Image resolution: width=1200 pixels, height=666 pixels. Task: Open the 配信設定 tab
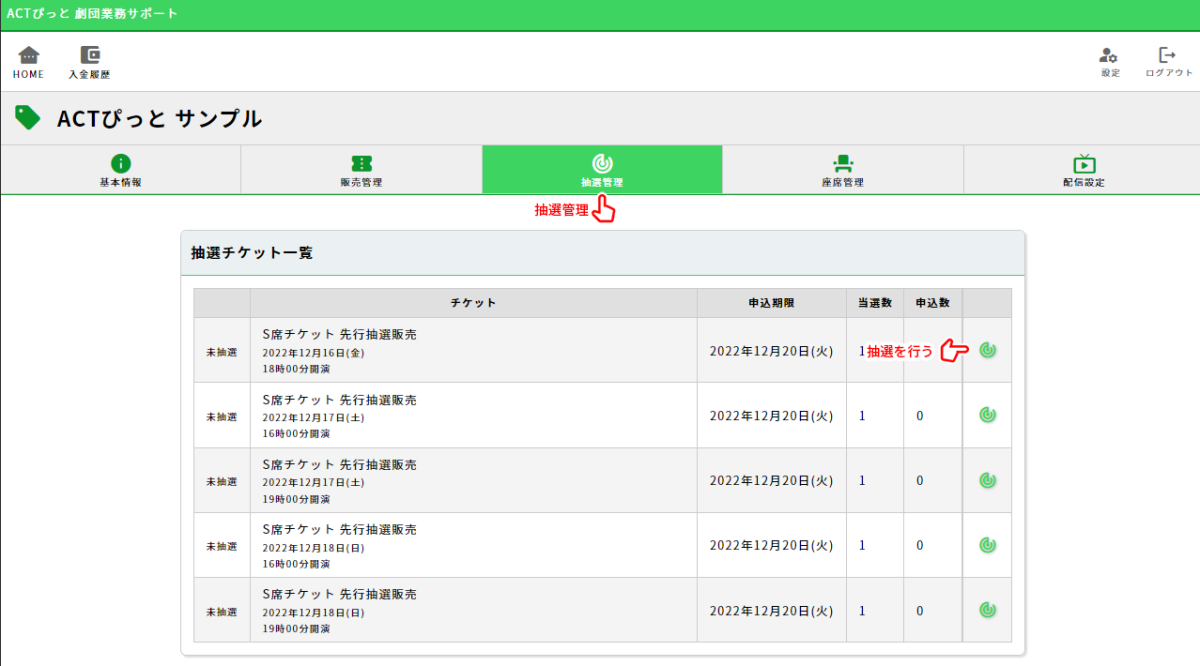(x=1083, y=170)
